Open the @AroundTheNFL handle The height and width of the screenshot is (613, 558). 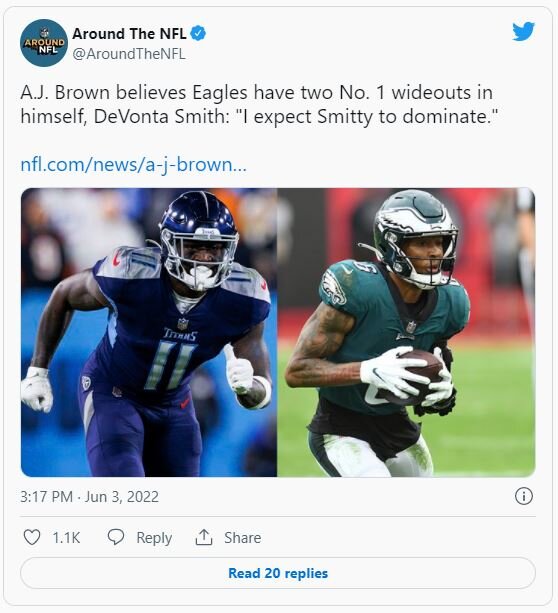[129, 54]
